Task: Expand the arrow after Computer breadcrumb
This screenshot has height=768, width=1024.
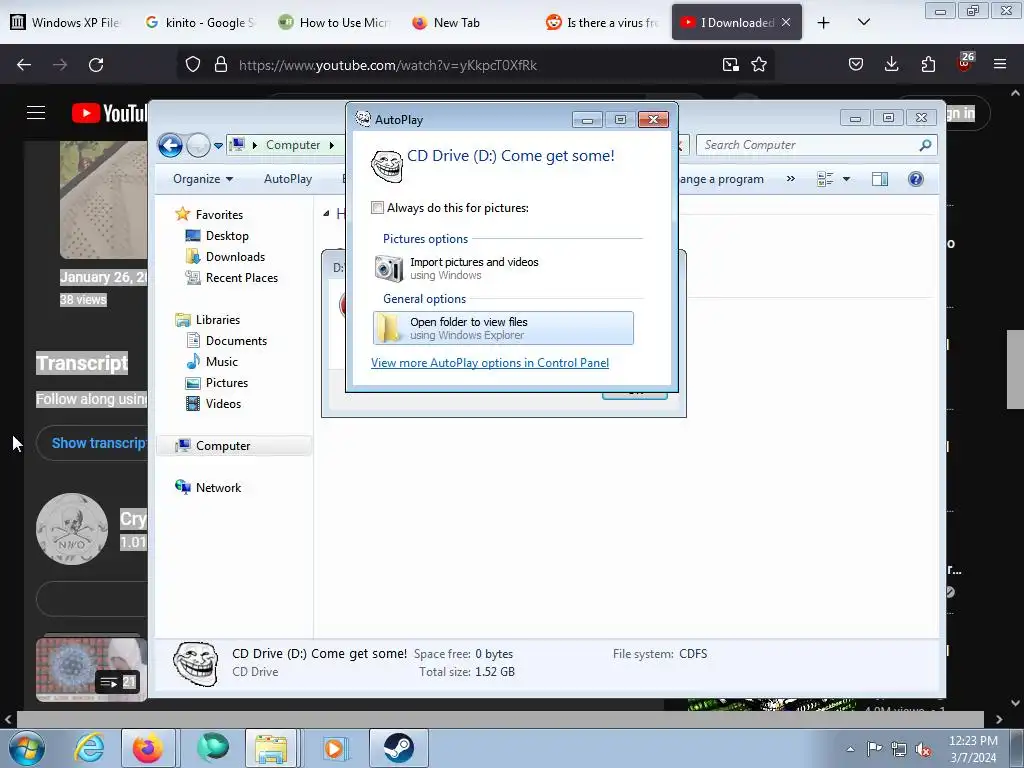Action: pyautogui.click(x=332, y=145)
